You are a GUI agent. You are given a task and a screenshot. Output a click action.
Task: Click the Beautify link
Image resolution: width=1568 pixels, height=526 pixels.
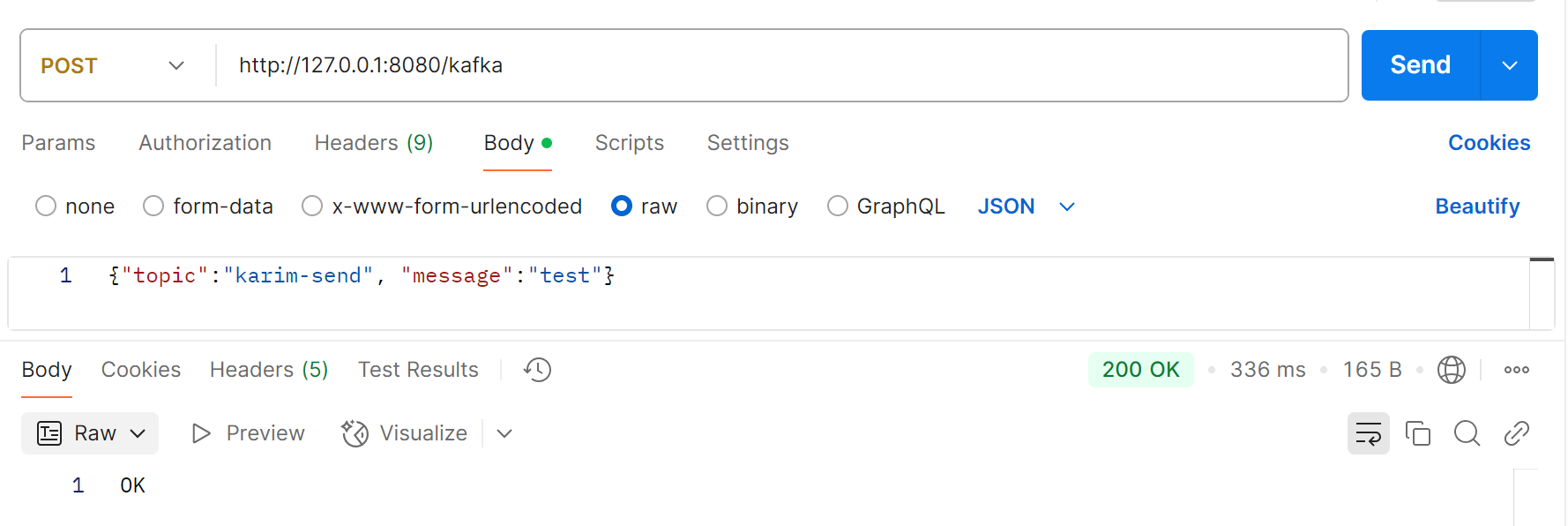pyautogui.click(x=1476, y=207)
